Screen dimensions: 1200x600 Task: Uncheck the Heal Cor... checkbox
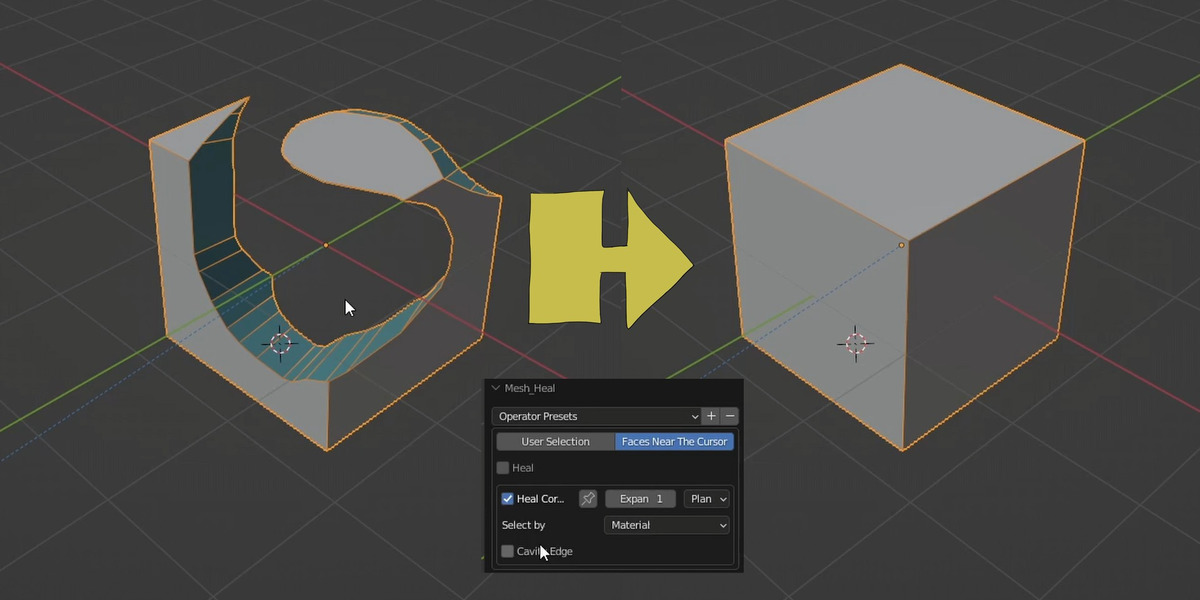(x=507, y=498)
